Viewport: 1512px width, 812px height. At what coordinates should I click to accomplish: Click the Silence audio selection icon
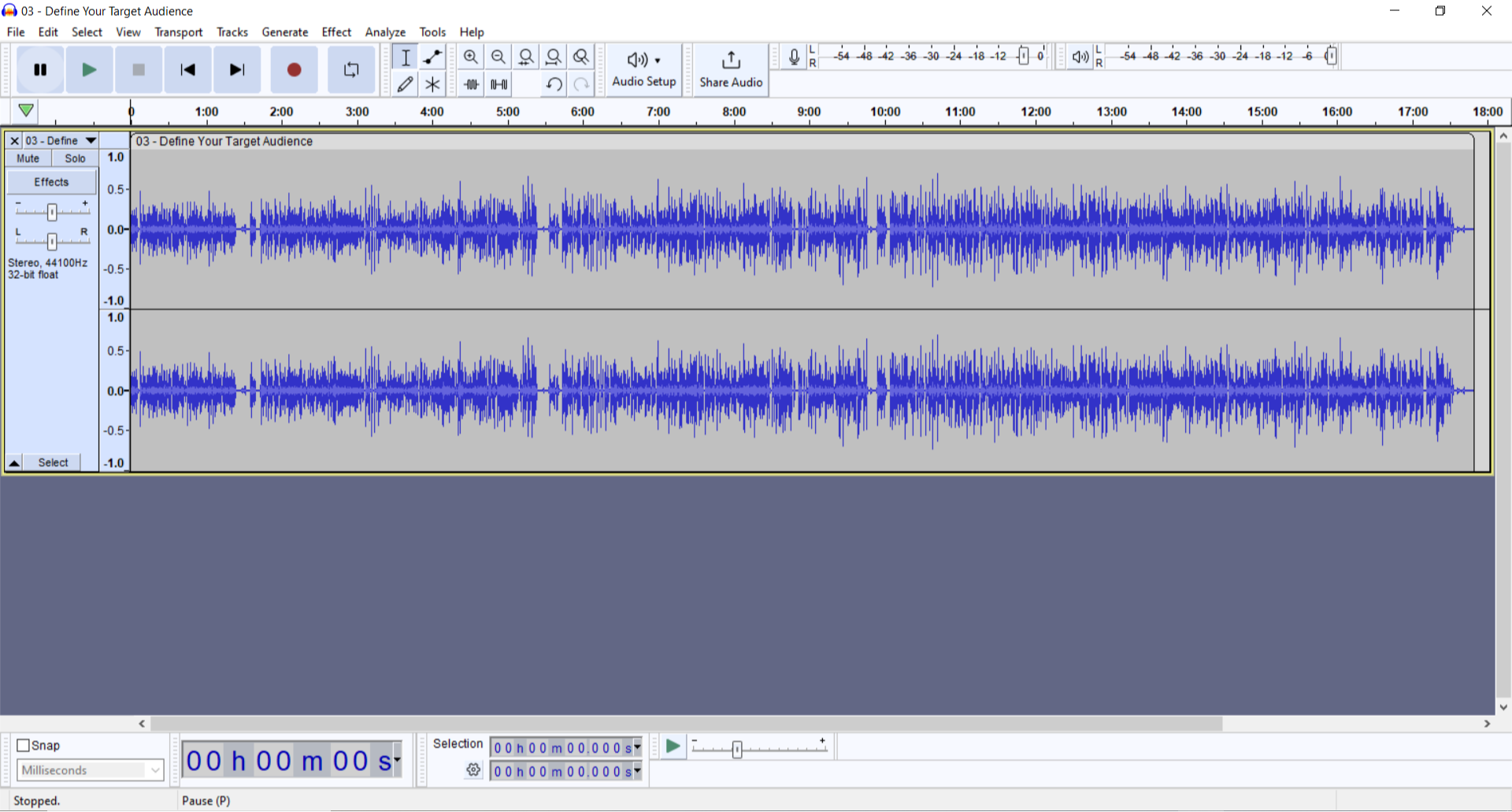[499, 84]
